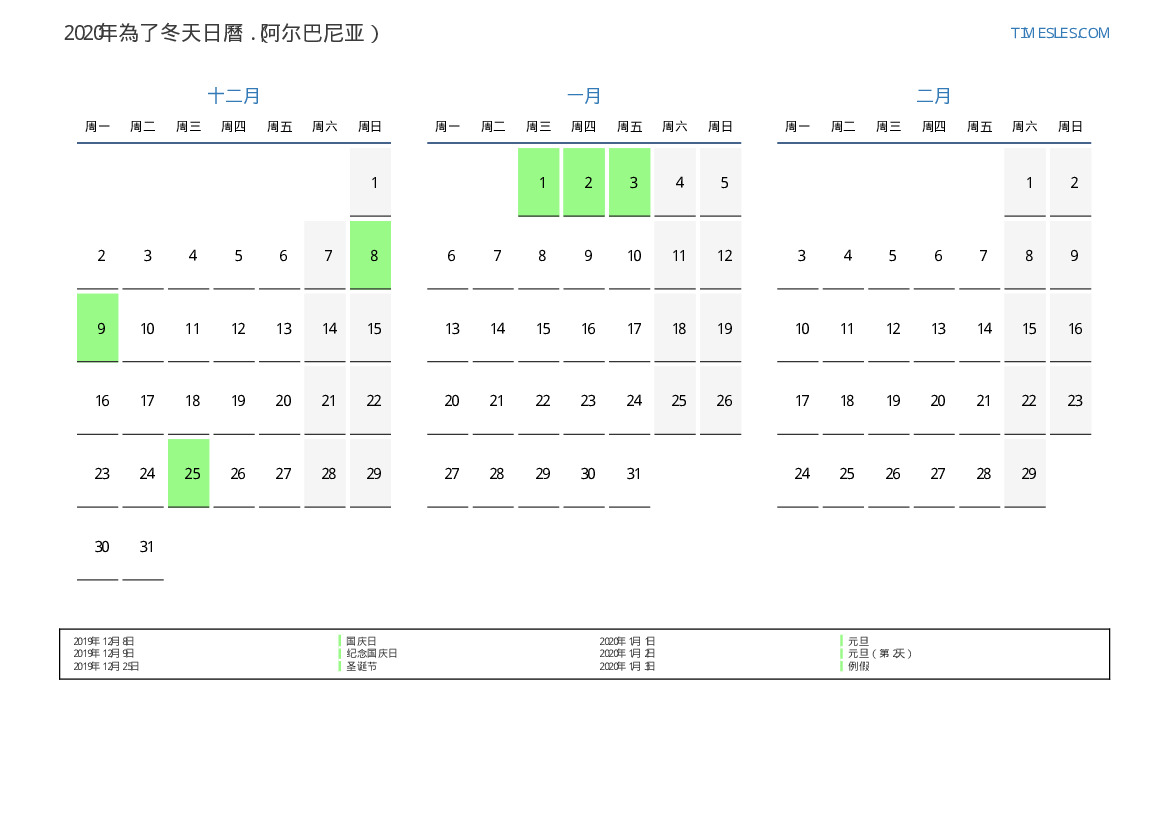The height and width of the screenshot is (827, 1169).
Task: Click the calendar page title text
Action: pos(222,33)
